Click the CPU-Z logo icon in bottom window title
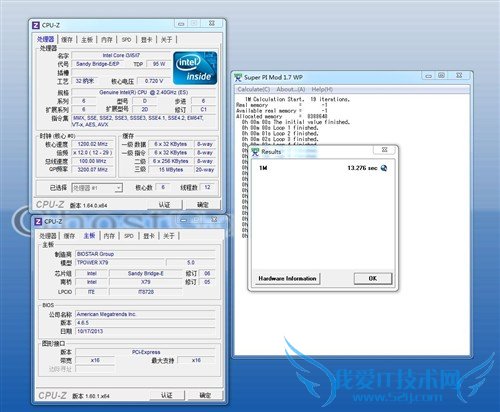 [x=38, y=221]
